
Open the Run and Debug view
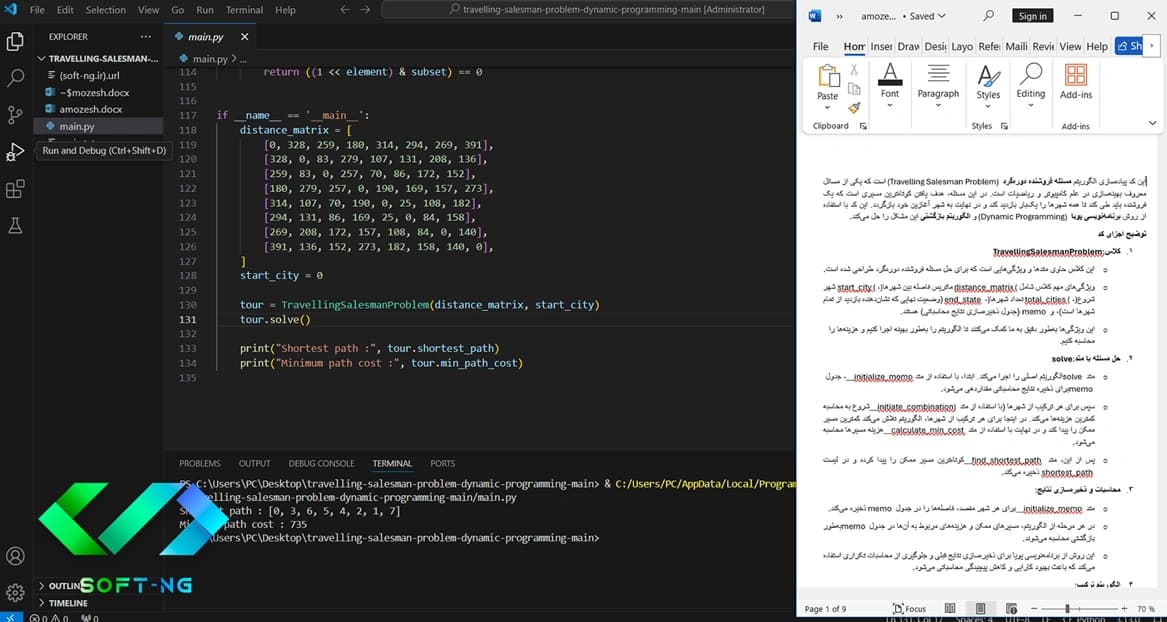click(15, 152)
